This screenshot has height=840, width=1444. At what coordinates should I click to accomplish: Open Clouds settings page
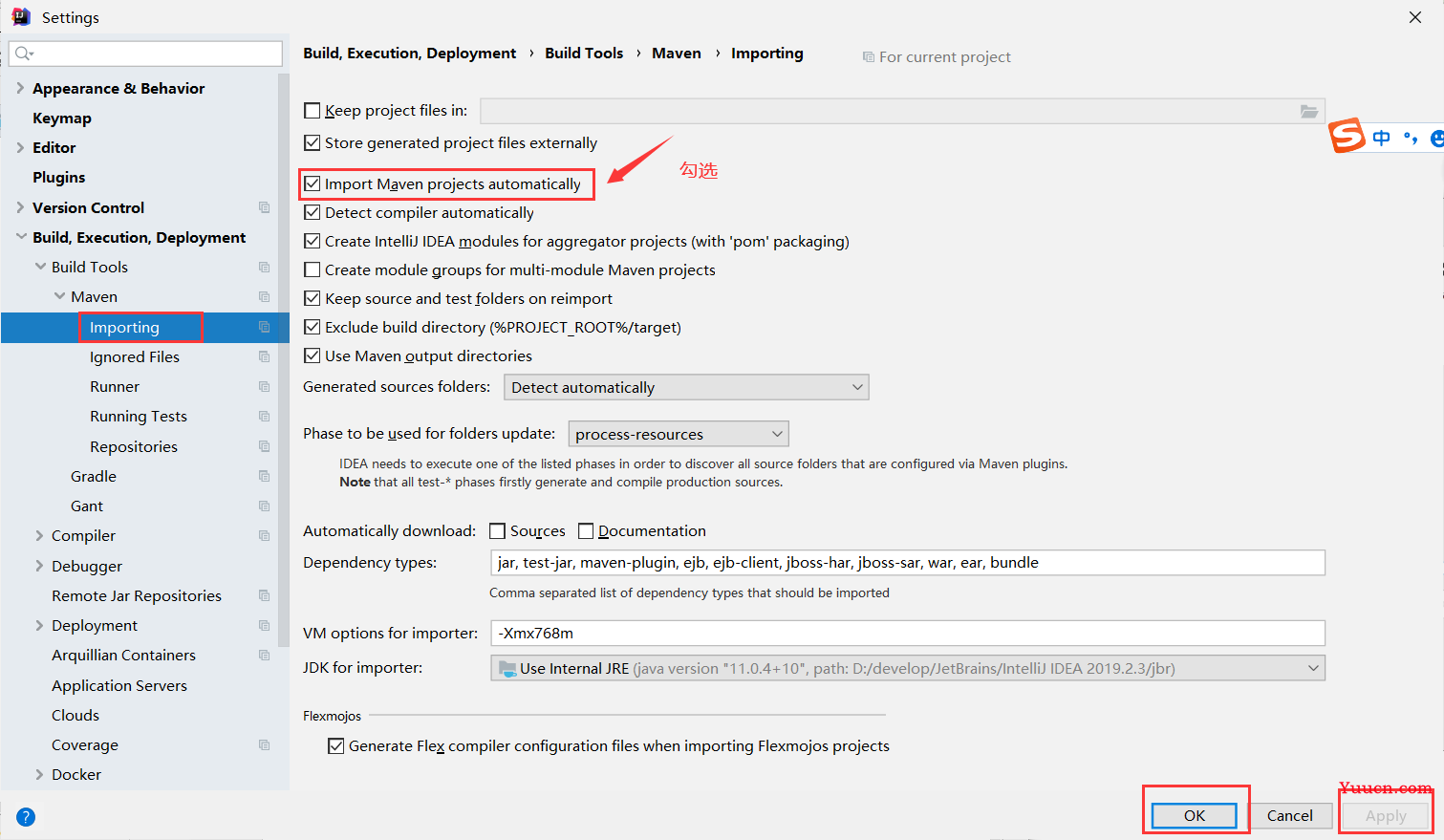pos(75,715)
